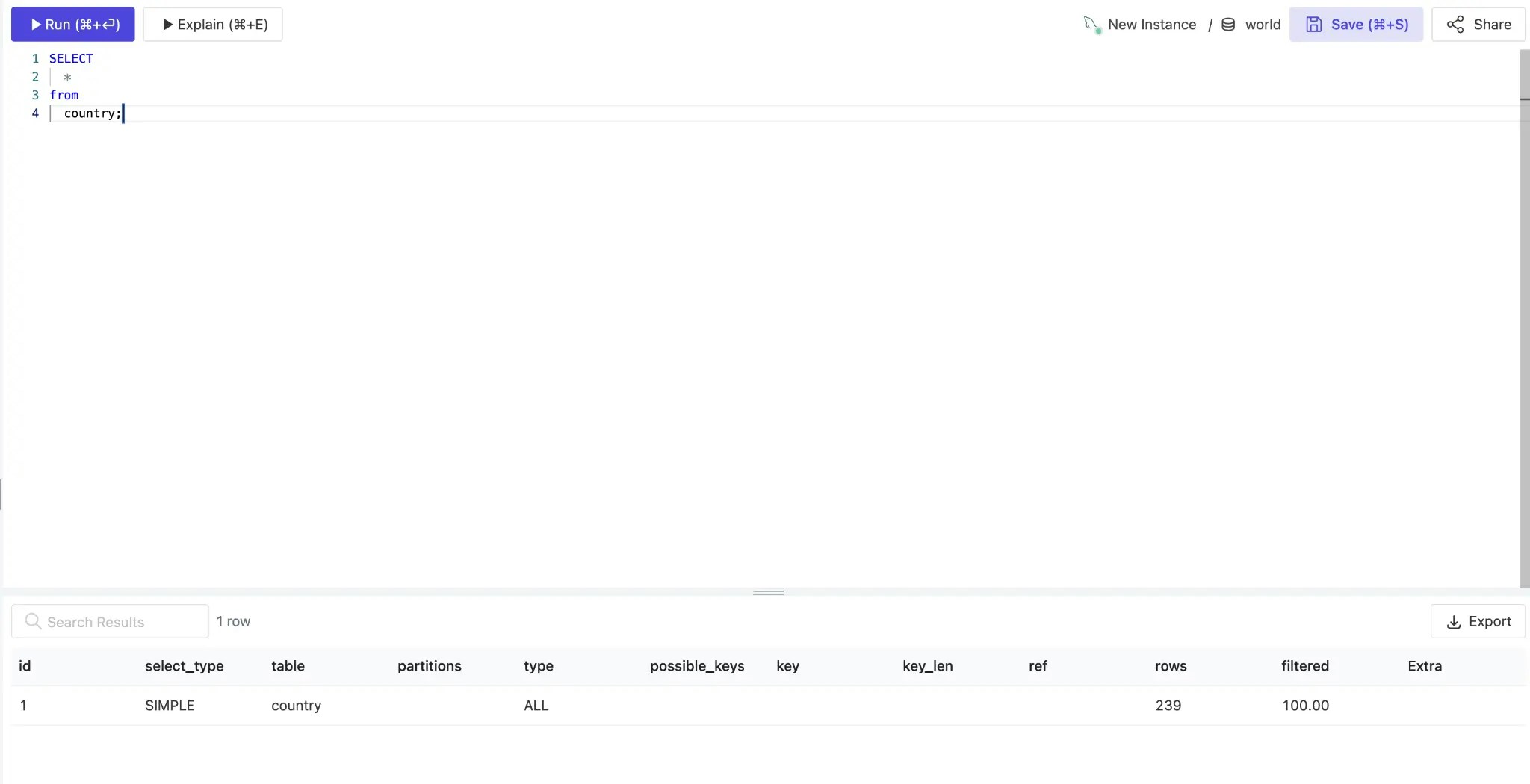Click the from keyword on line 3
This screenshot has width=1530, height=784.
point(64,95)
